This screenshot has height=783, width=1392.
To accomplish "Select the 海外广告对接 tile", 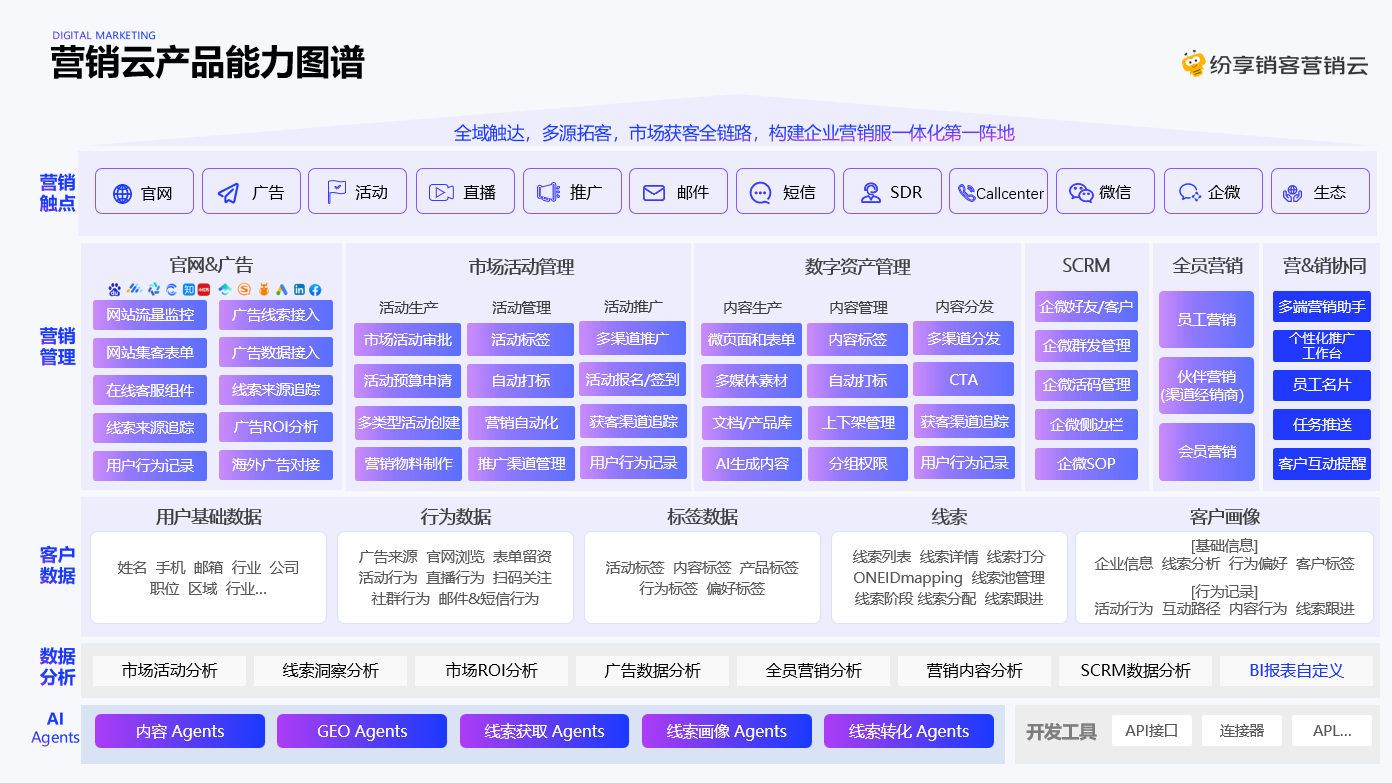I will coord(276,465).
